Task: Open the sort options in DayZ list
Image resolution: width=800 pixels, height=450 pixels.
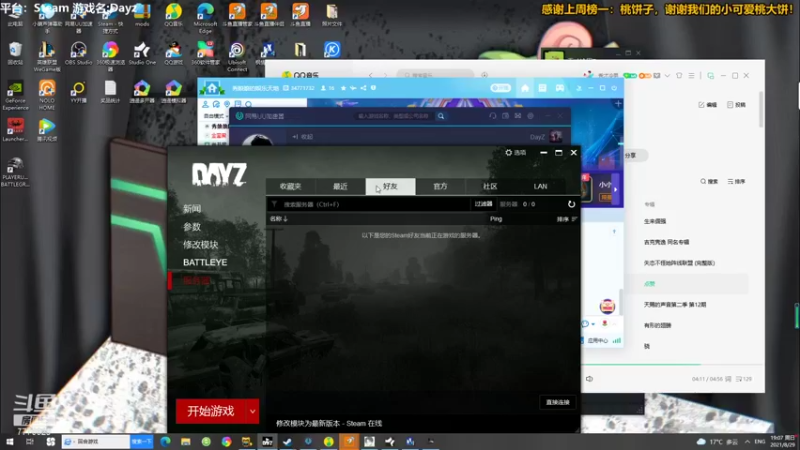Action: pos(566,219)
